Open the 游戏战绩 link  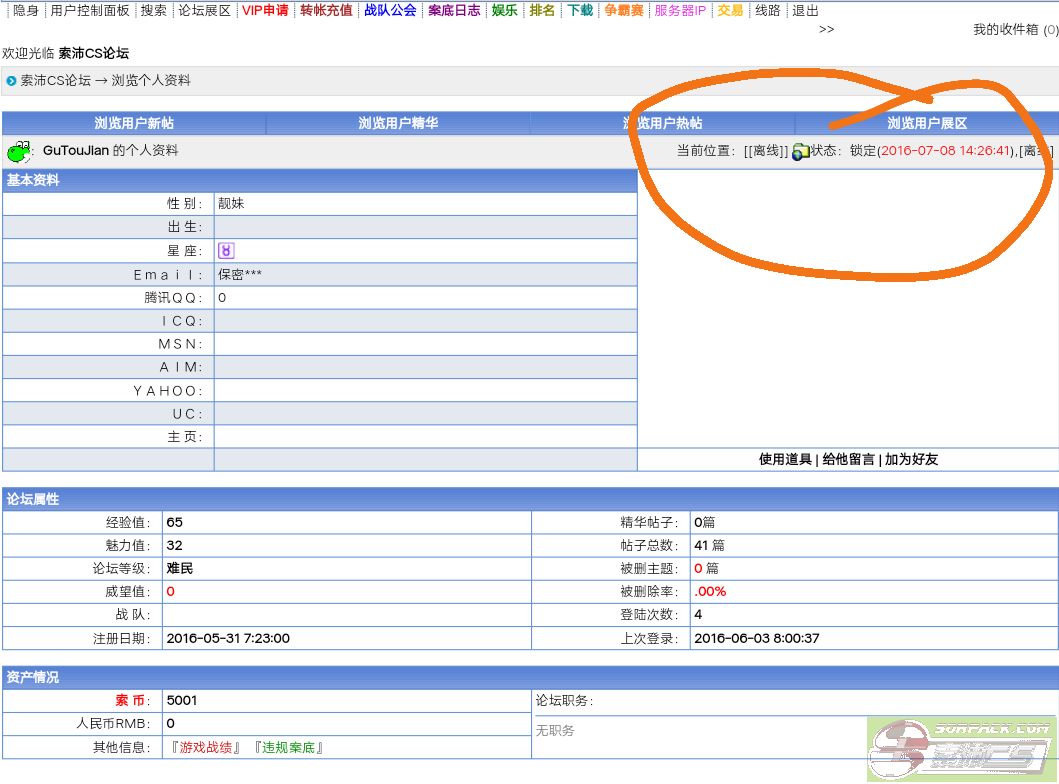[x=208, y=747]
